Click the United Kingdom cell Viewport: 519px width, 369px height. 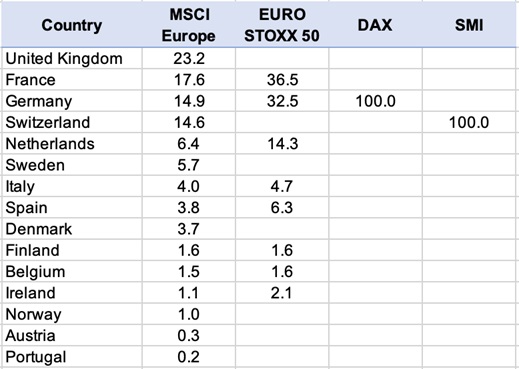pyautogui.click(x=72, y=58)
